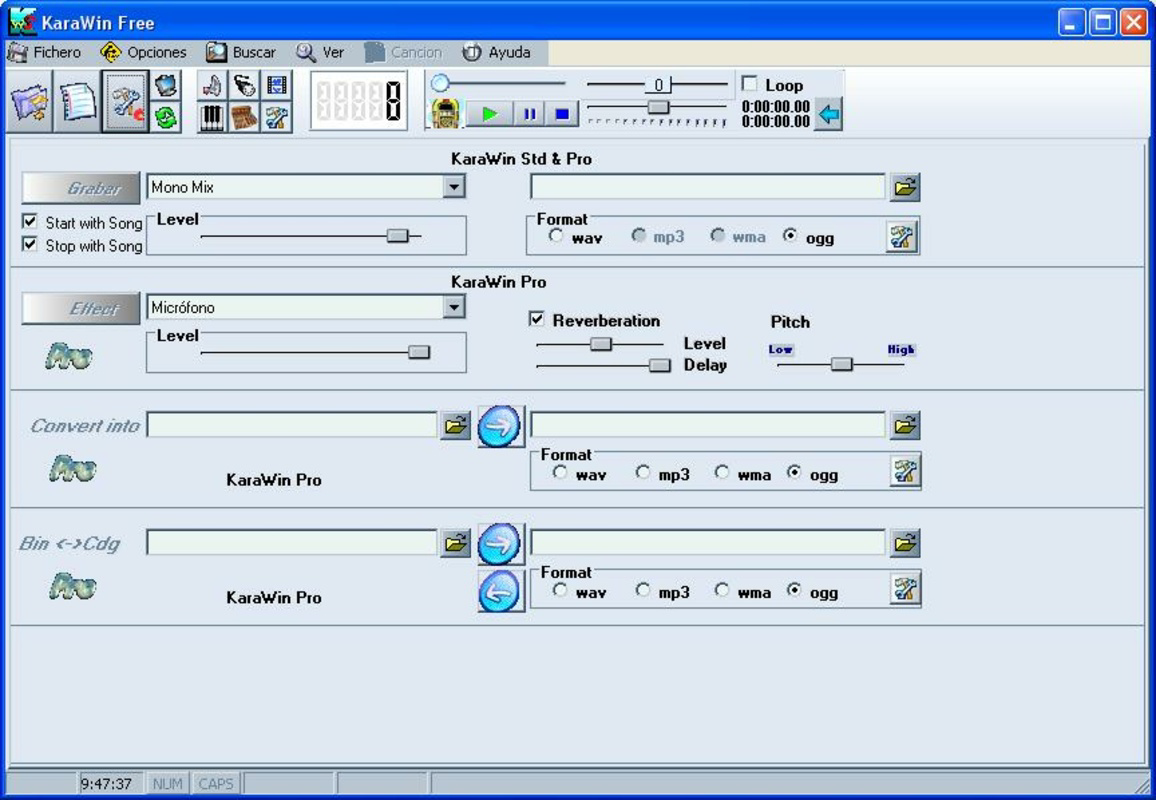Open recording format settings tools icon
The image size is (1156, 800).
pyautogui.click(x=902, y=237)
